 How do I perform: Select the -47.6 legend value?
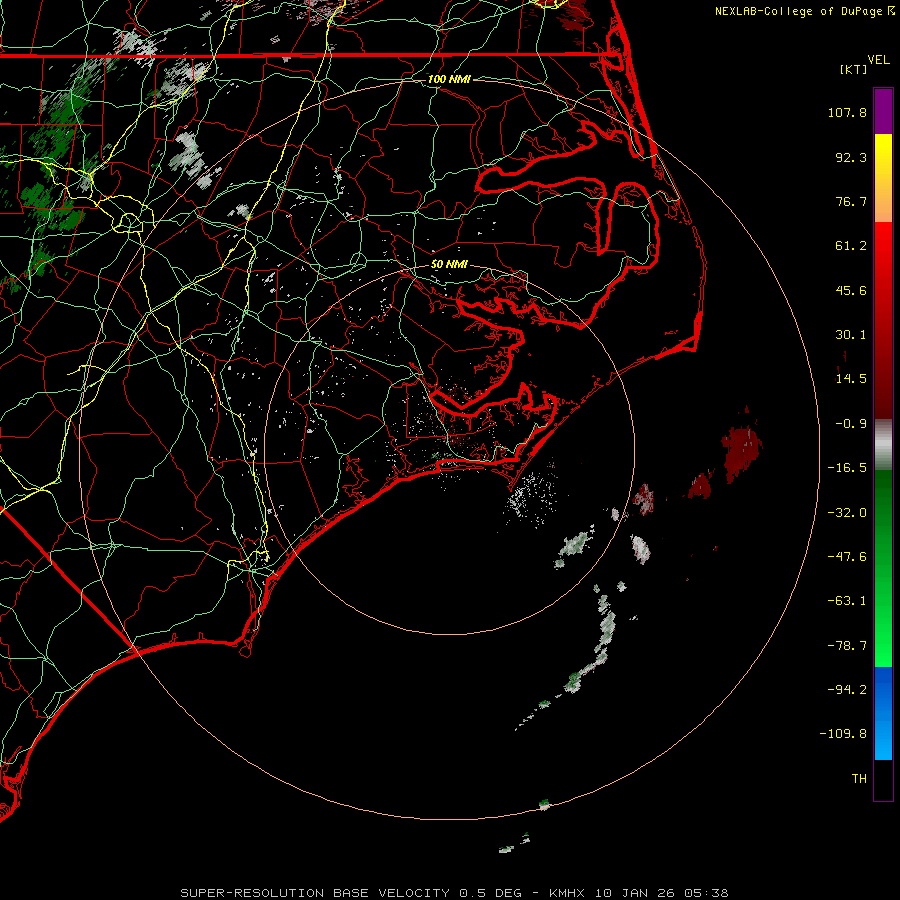pyautogui.click(x=847, y=557)
